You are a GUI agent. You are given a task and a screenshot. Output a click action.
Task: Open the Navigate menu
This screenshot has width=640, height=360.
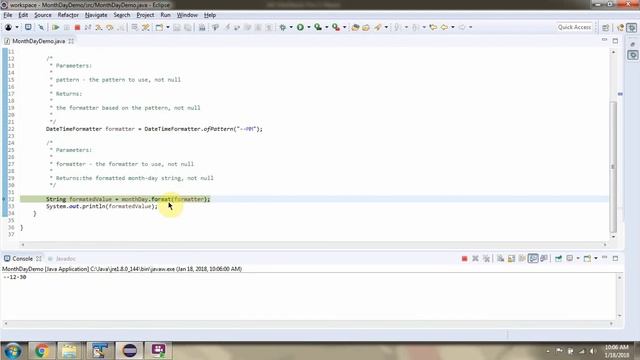click(x=96, y=15)
